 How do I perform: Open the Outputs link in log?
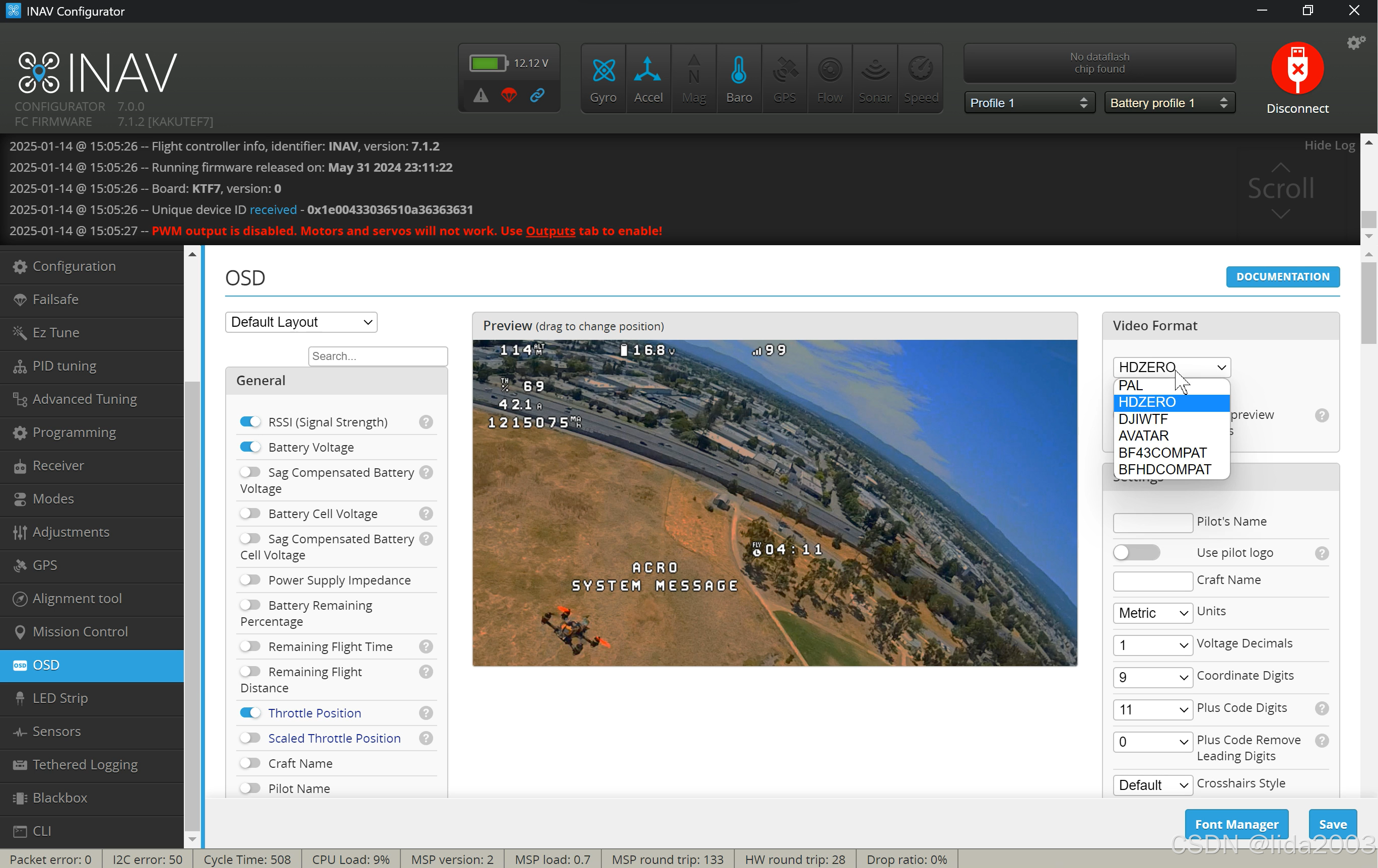(x=550, y=231)
